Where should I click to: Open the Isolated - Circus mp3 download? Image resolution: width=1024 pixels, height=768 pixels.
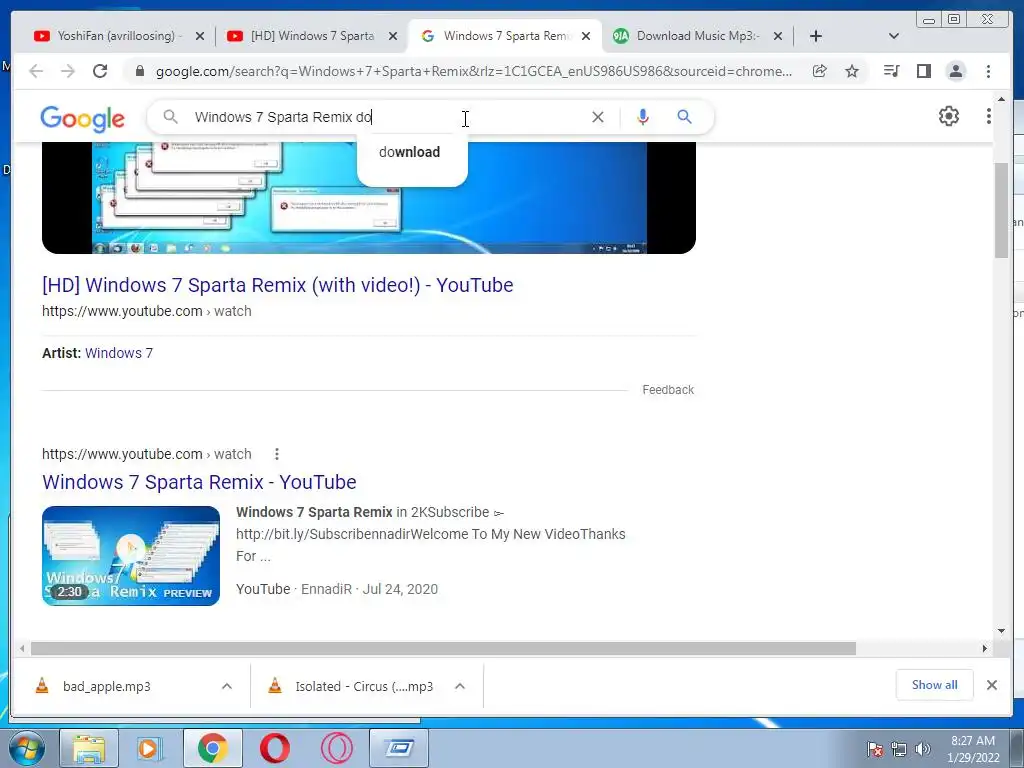pyautogui.click(x=364, y=686)
